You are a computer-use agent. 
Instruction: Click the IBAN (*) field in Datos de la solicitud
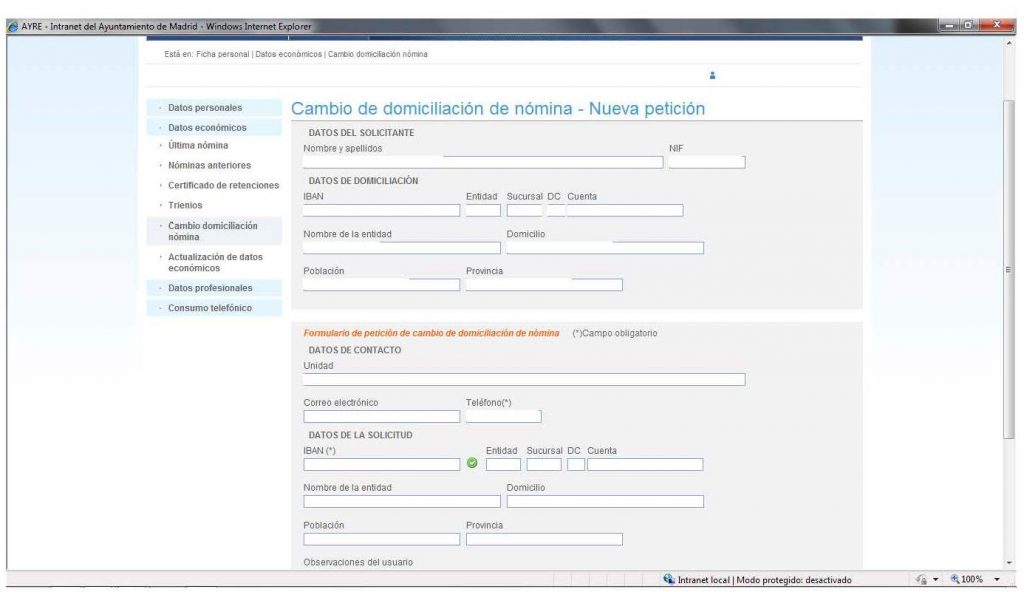pos(381,464)
